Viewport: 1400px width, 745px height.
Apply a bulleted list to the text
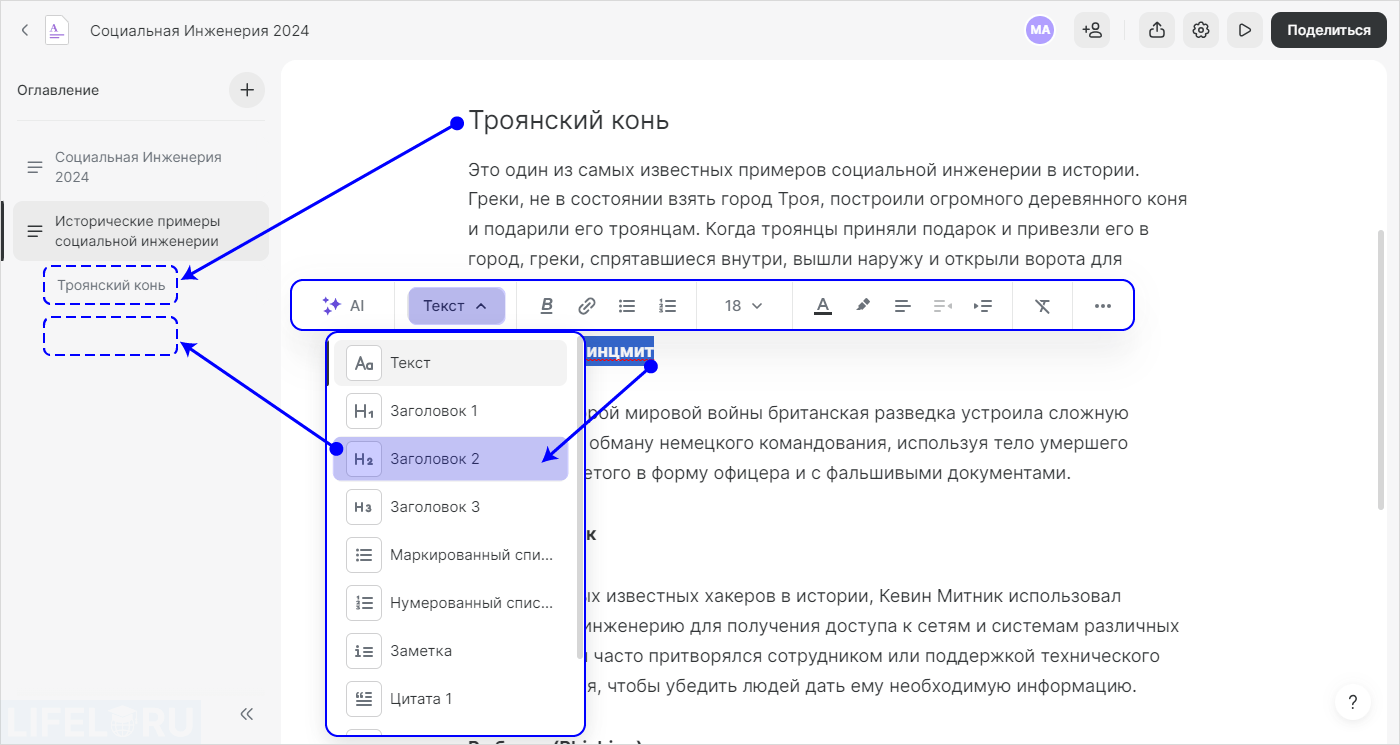tap(627, 305)
